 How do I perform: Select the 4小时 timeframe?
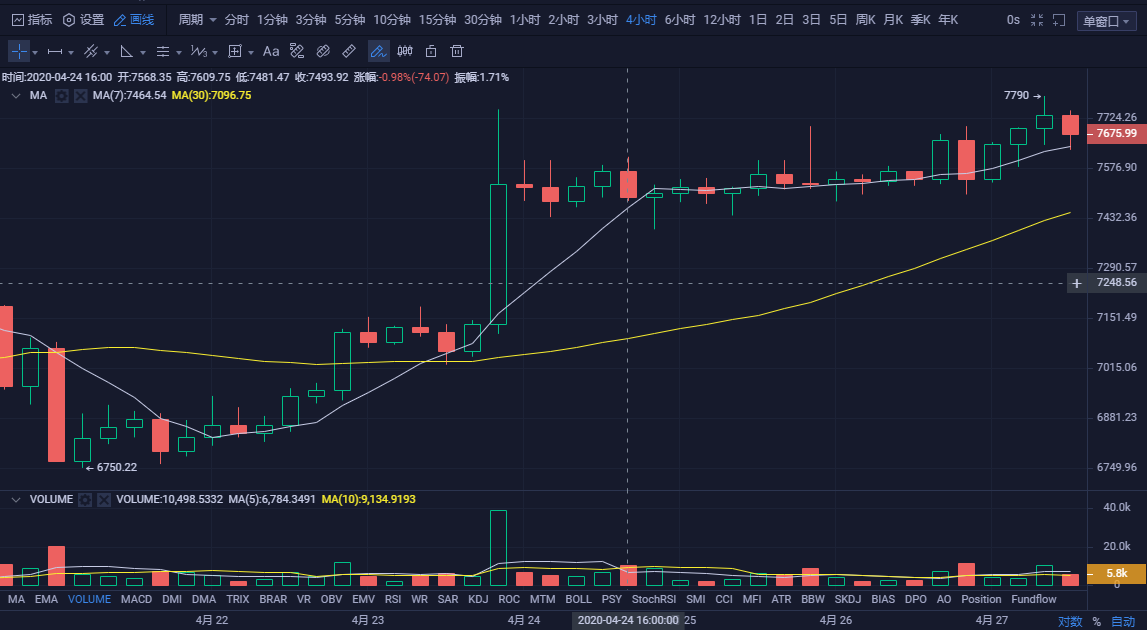click(x=641, y=20)
